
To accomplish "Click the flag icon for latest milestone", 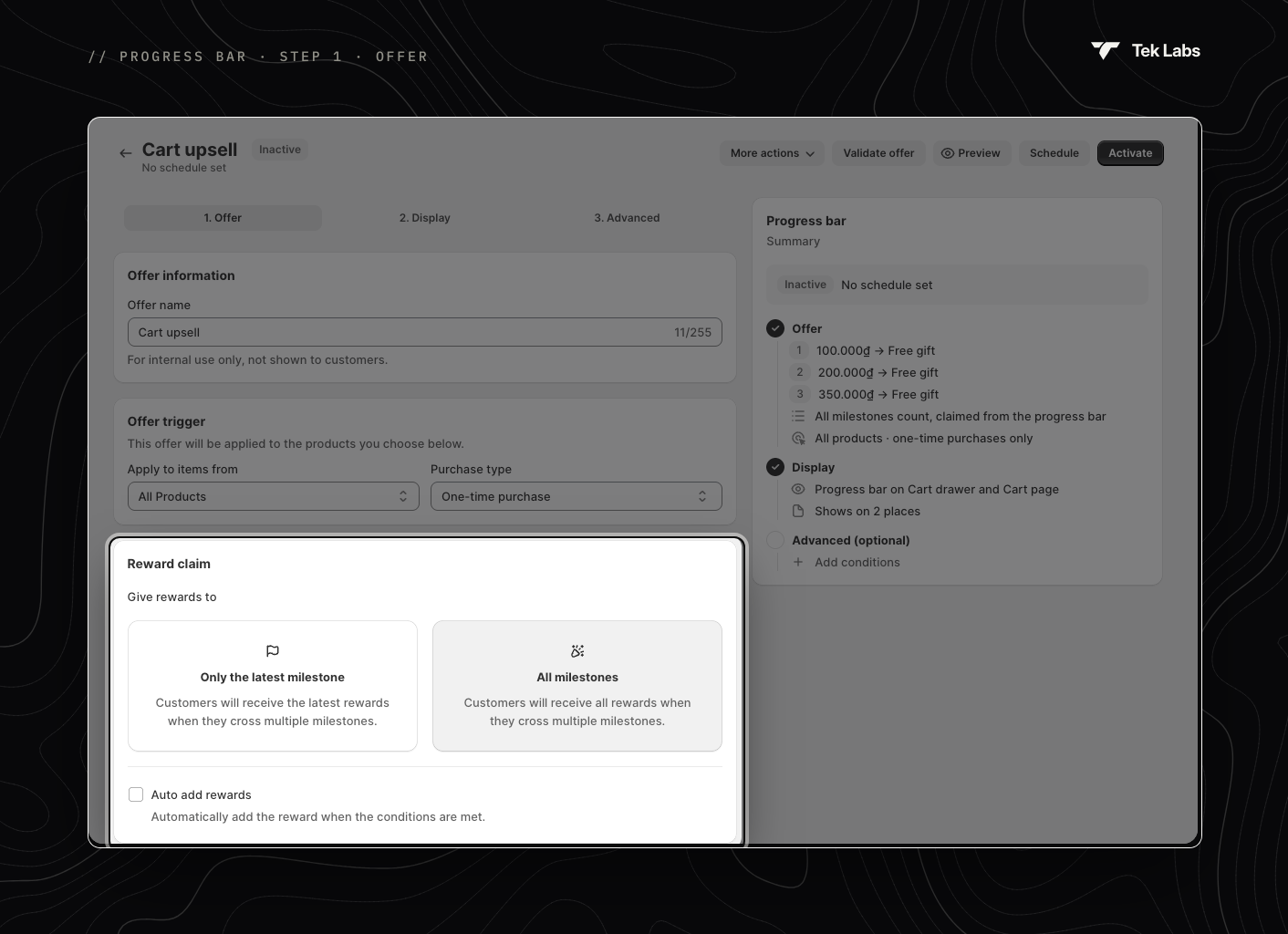I will tap(272, 651).
